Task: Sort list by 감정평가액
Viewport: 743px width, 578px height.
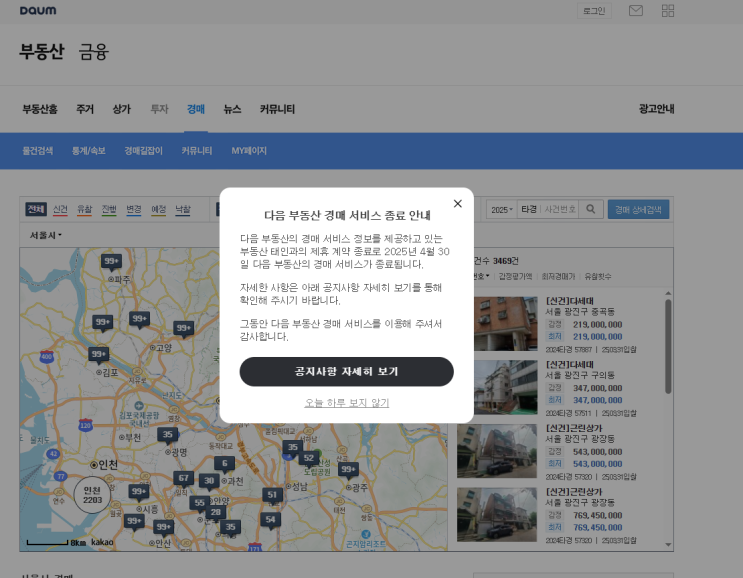Action: coord(515,277)
